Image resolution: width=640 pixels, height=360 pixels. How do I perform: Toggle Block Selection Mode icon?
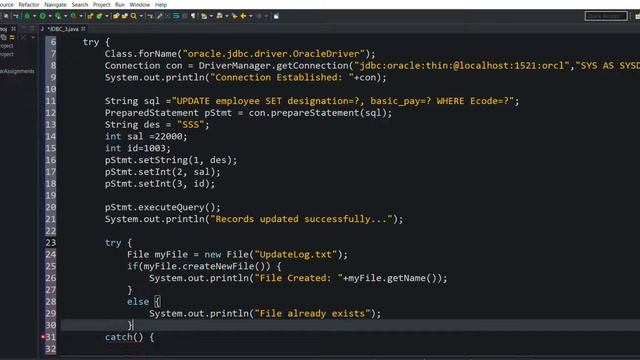click(184, 16)
